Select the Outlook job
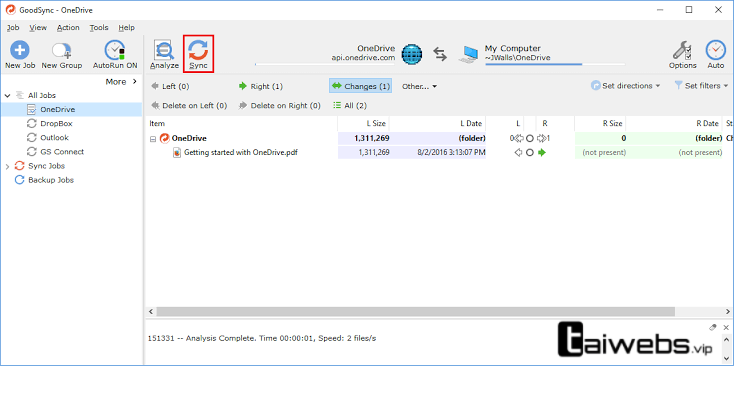Screen dimensions: 739x415 [x=54, y=138]
